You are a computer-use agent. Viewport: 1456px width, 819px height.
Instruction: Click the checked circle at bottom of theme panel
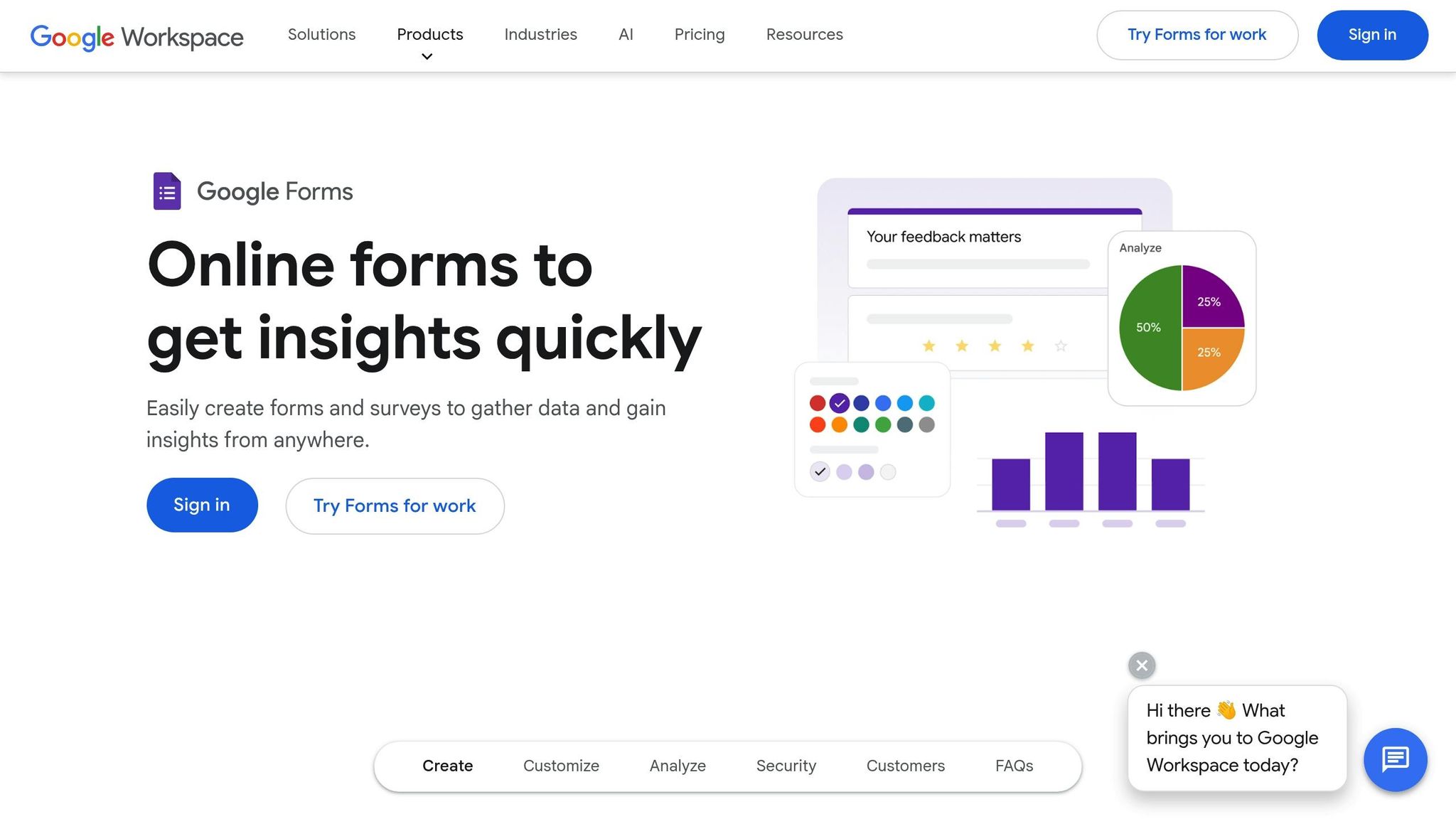pos(819,471)
